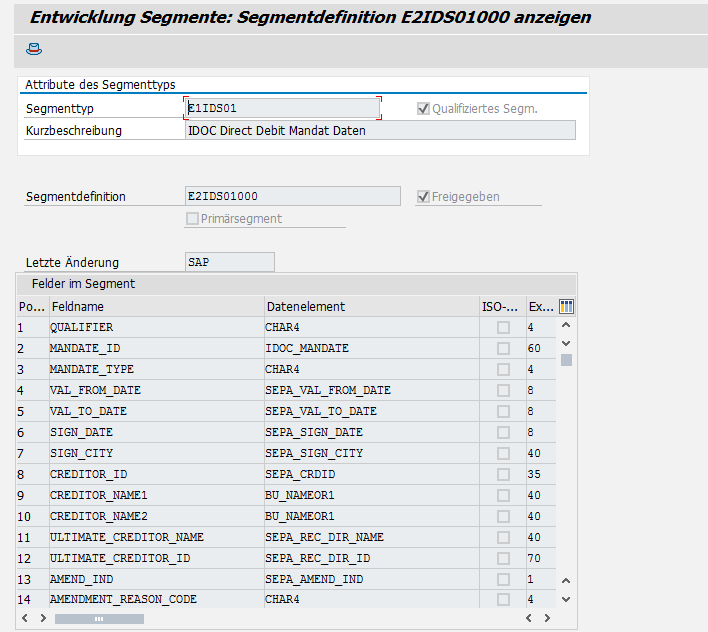Click the SEPA_AMEND_IND data element cell
This screenshot has height=632, width=708.
(372, 579)
